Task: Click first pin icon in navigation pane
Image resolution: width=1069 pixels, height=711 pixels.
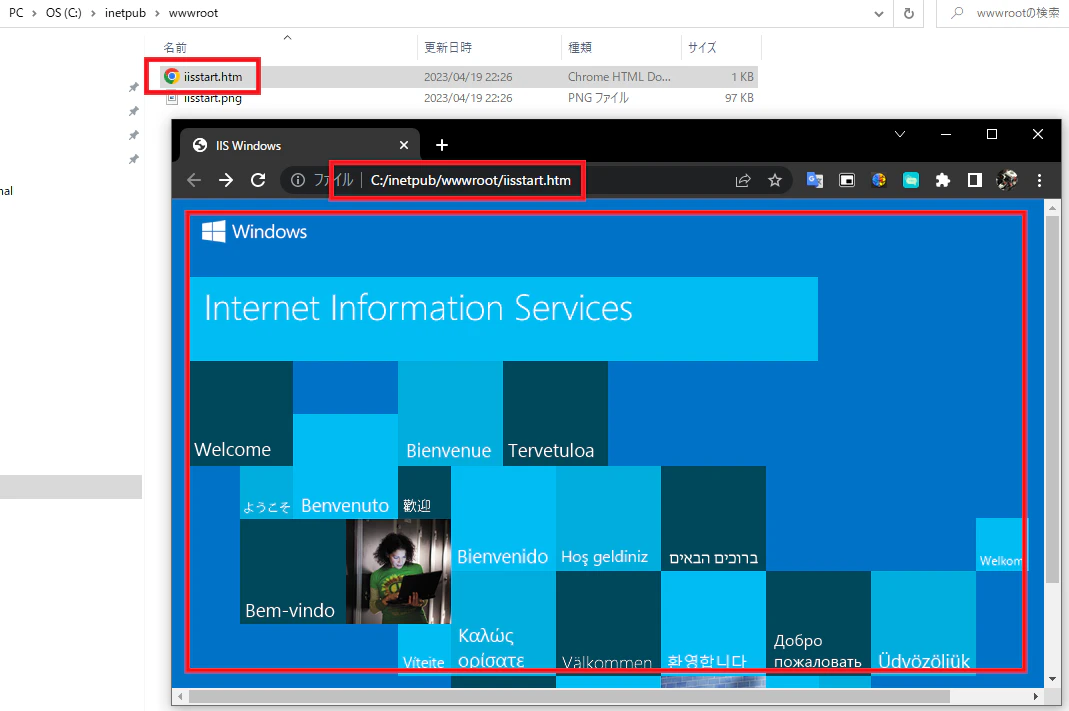Action: pos(134,87)
